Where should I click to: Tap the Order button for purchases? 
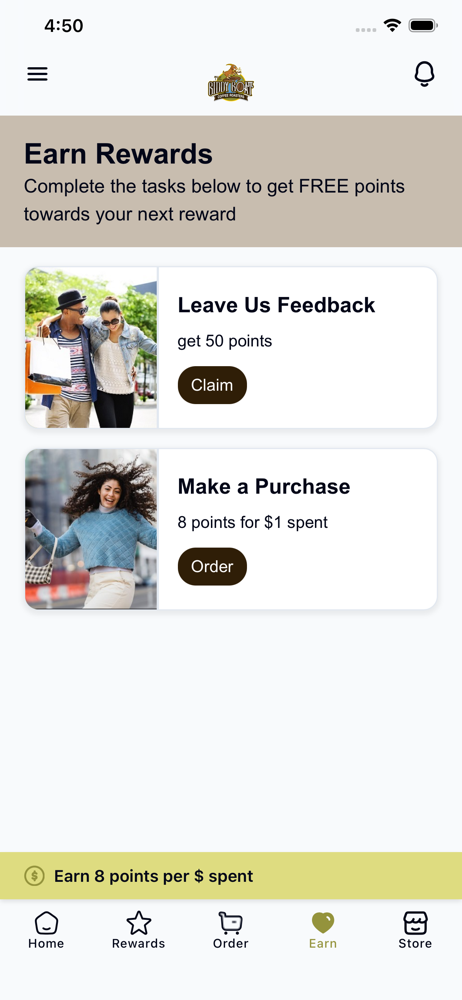tap(212, 566)
